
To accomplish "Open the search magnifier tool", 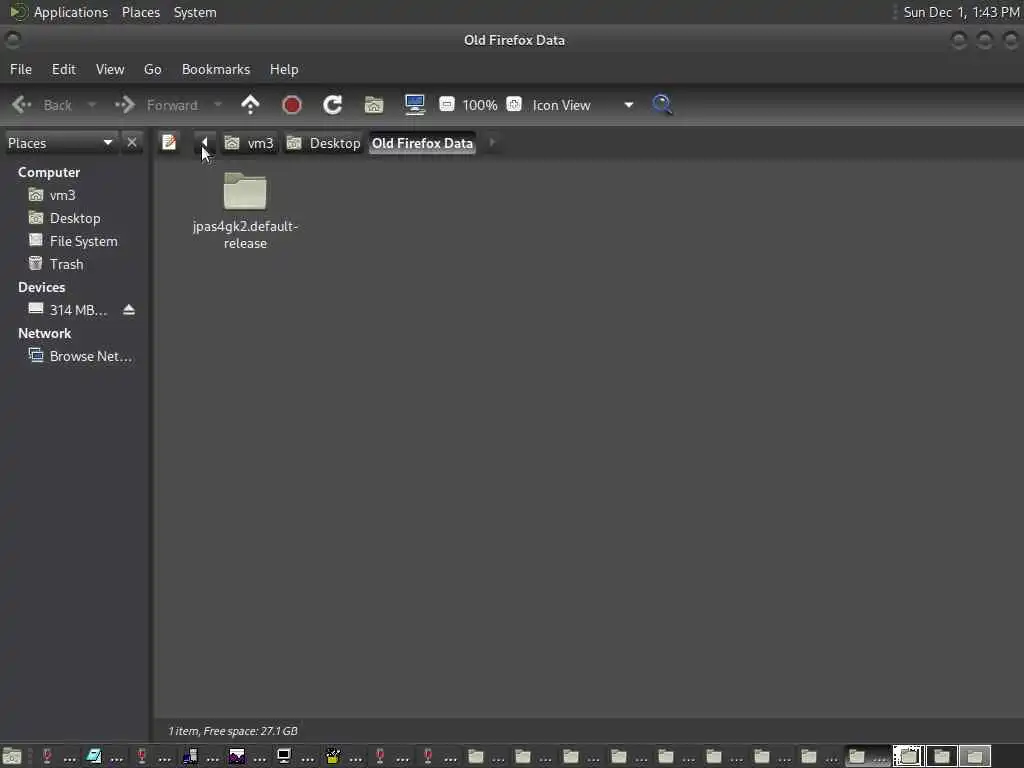I will (662, 104).
